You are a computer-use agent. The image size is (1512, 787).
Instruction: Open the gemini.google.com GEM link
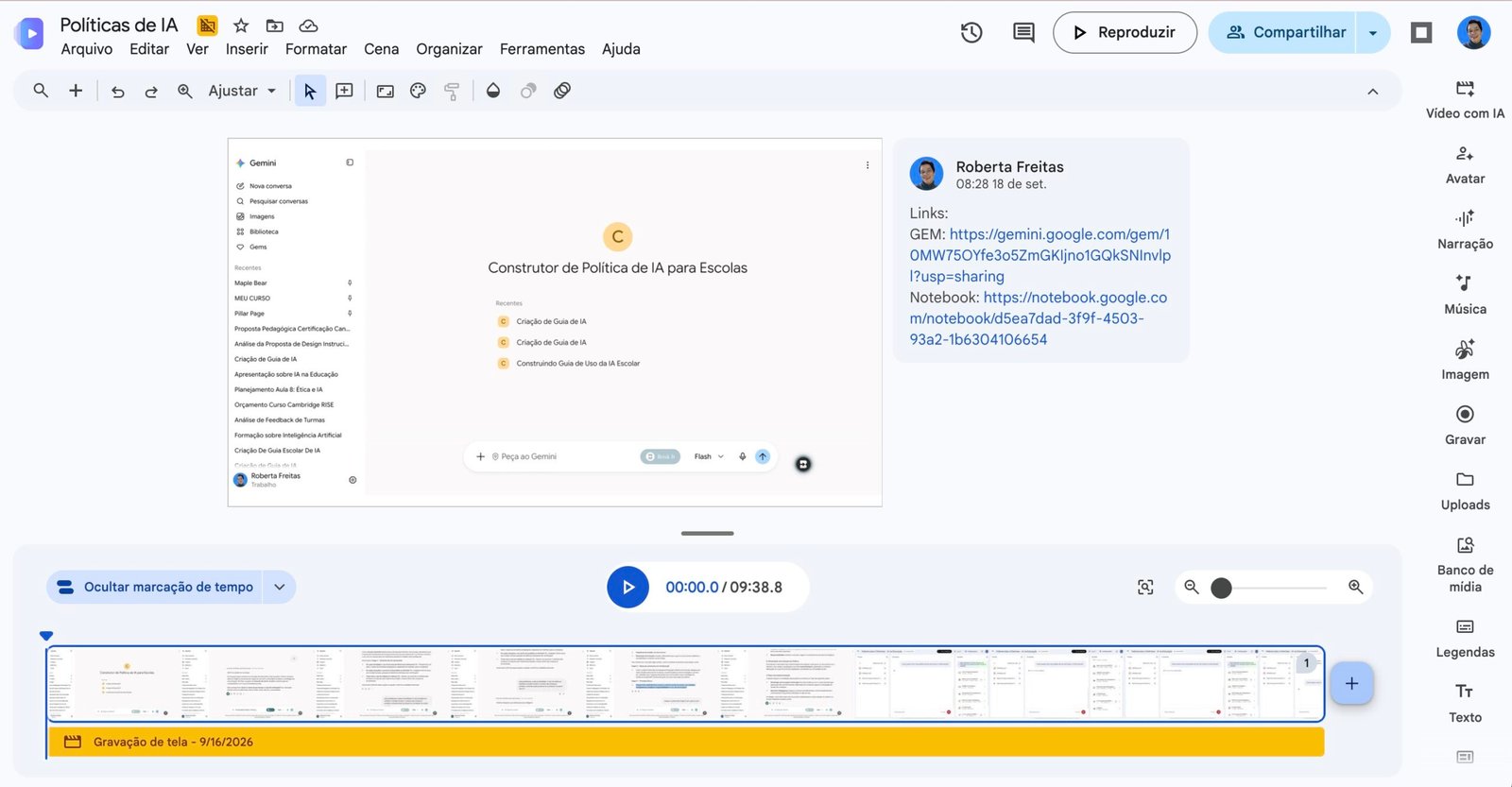(1040, 255)
